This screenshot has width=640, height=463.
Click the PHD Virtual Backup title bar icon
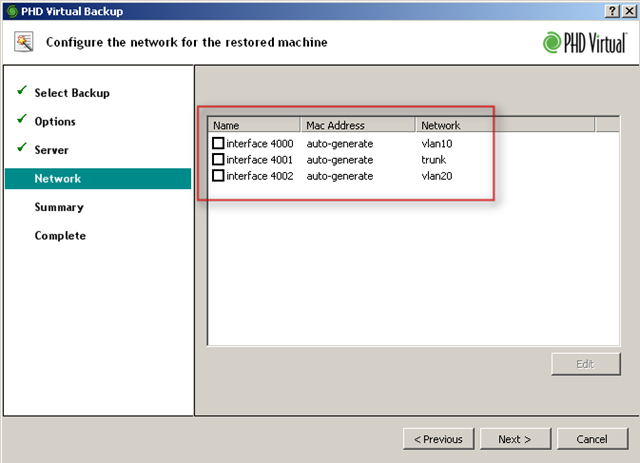(11, 9)
